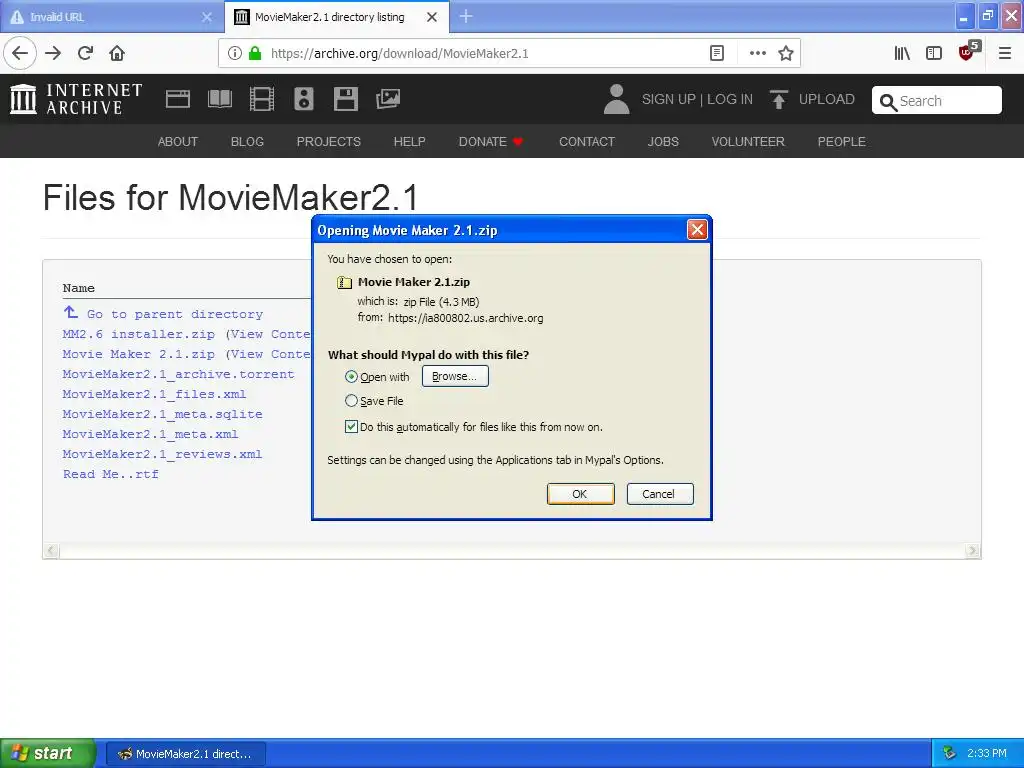This screenshot has height=768, width=1024.
Task: Open the PROJECTS menu item
Action: pos(328,142)
